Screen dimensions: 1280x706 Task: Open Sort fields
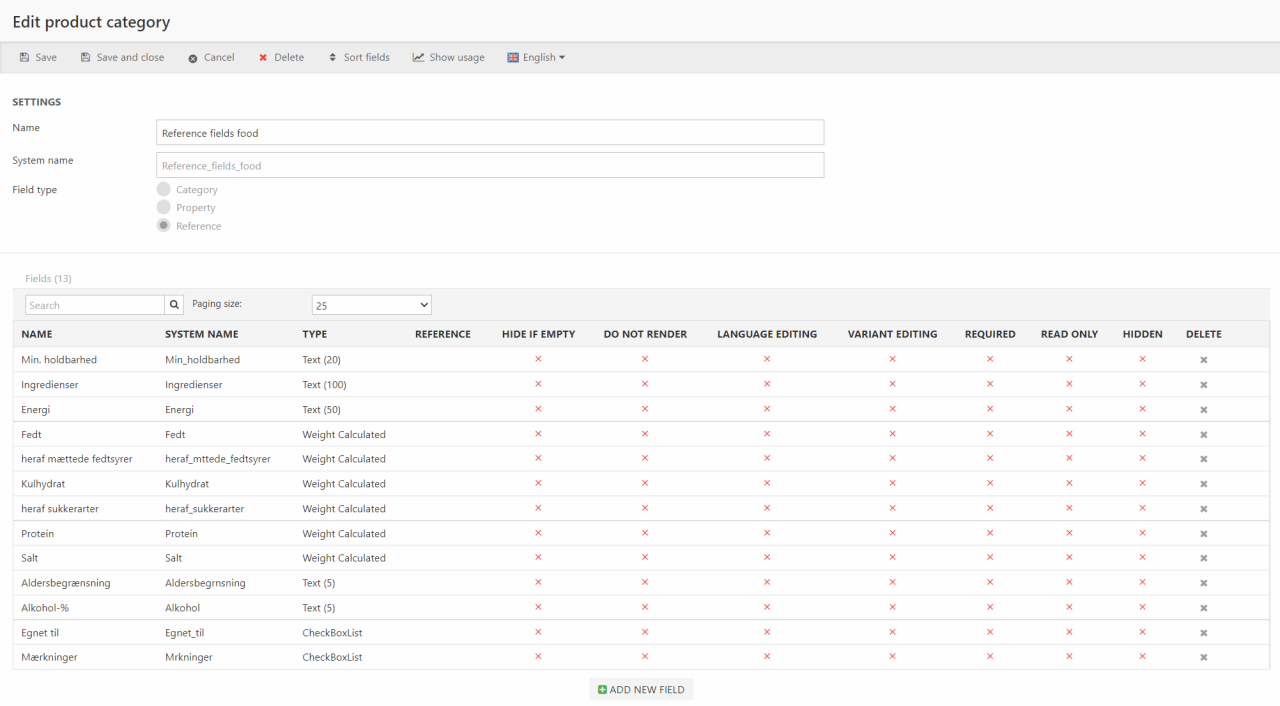[359, 58]
